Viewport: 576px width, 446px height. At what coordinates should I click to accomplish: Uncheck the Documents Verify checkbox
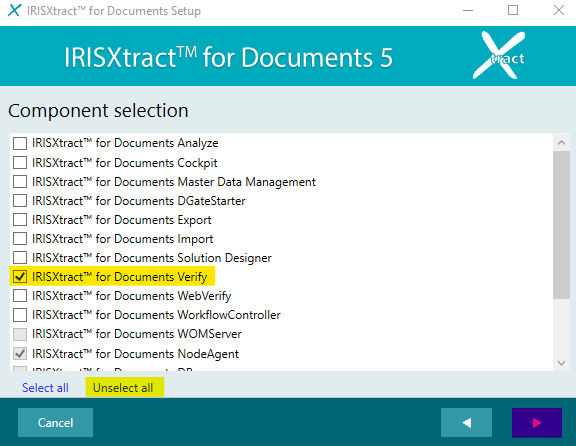point(20,277)
